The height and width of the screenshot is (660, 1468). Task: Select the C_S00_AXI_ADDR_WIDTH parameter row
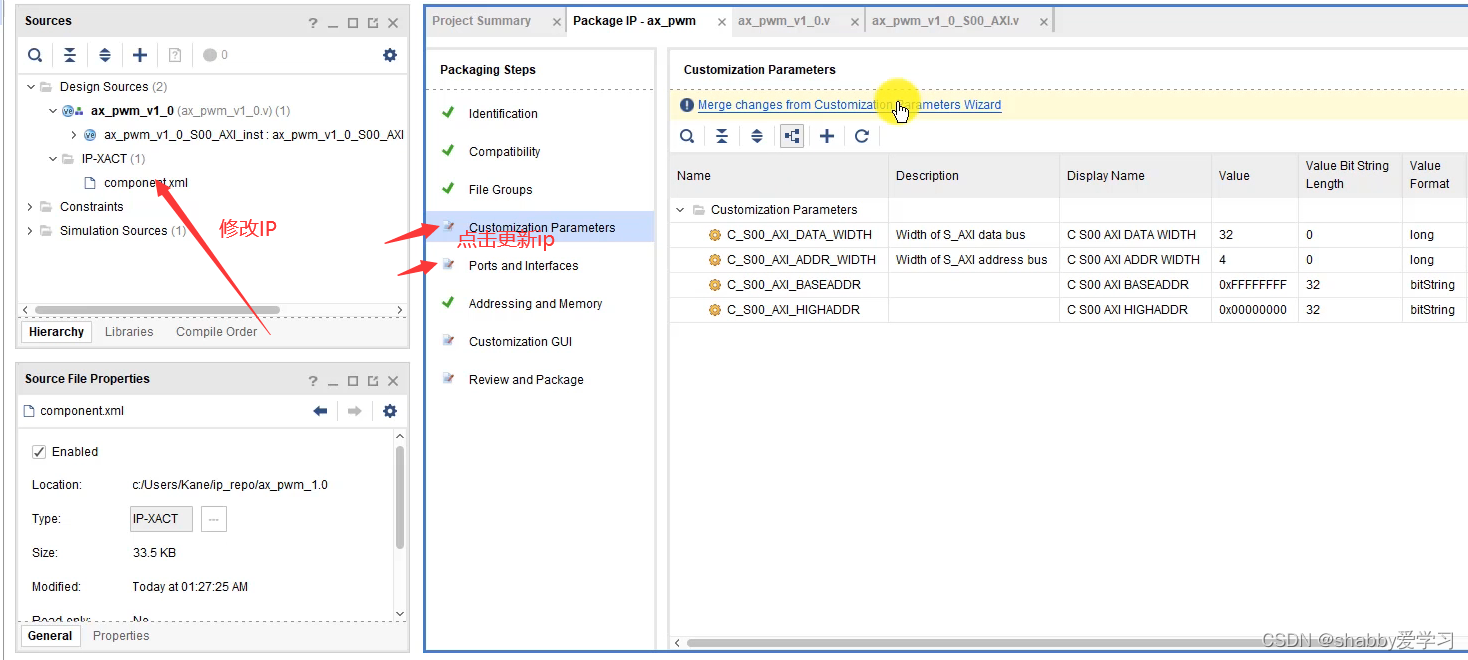pyautogui.click(x=1069, y=260)
